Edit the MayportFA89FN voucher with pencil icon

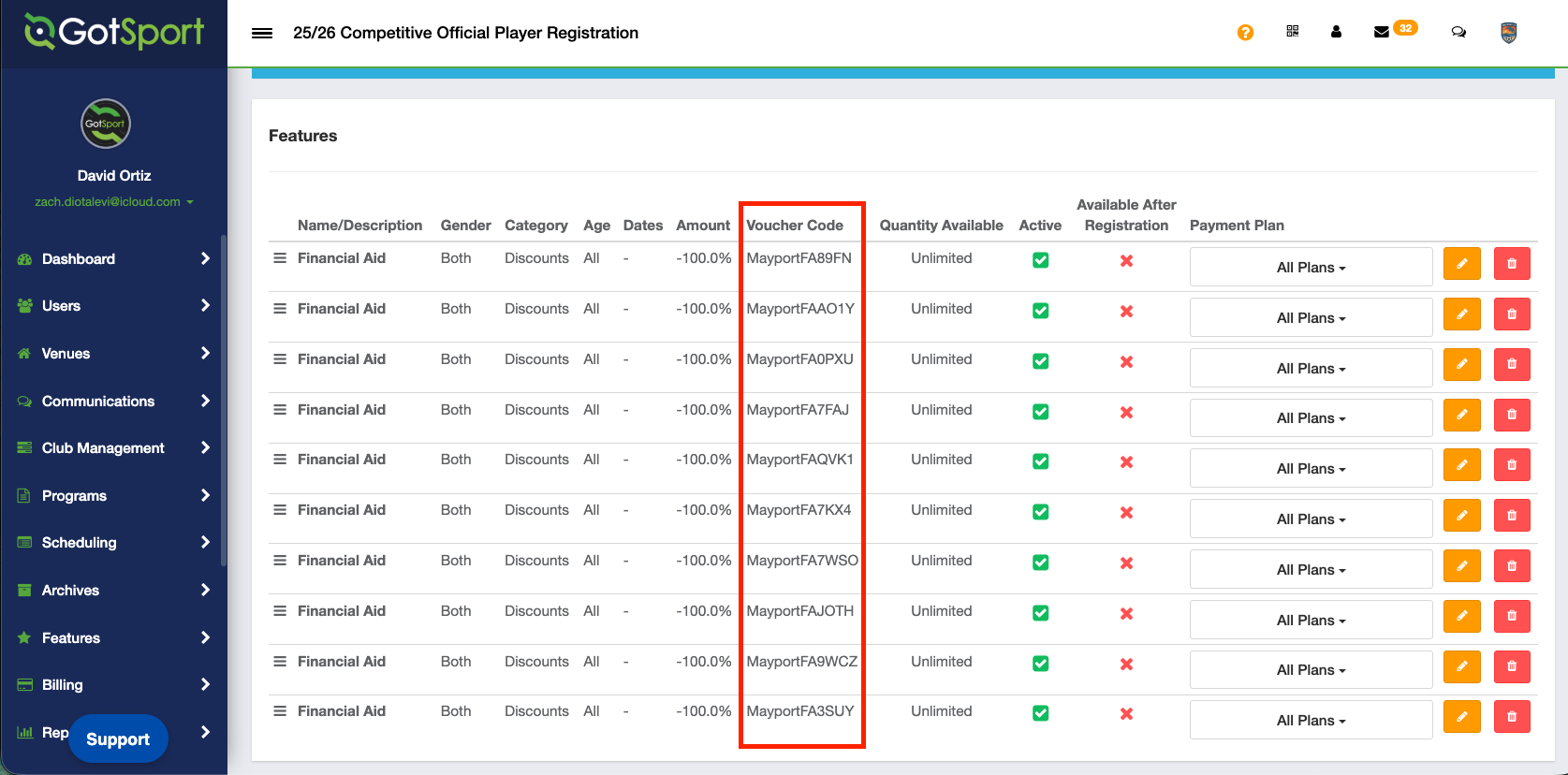(x=1461, y=264)
